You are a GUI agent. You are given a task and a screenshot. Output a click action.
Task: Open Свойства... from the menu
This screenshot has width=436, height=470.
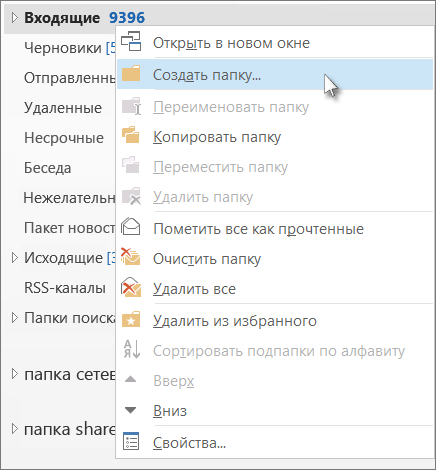pyautogui.click(x=275, y=443)
